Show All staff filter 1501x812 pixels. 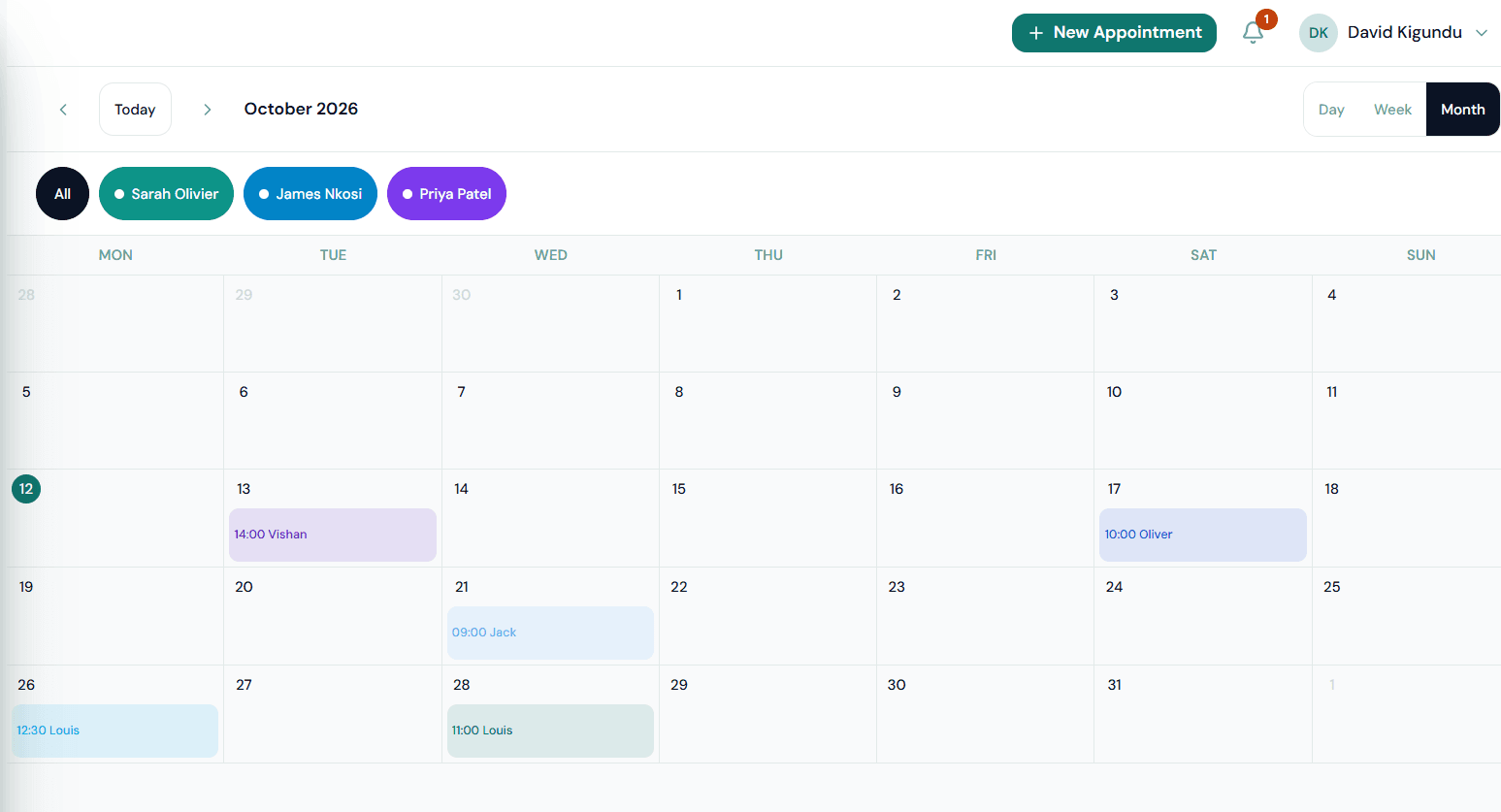point(62,194)
